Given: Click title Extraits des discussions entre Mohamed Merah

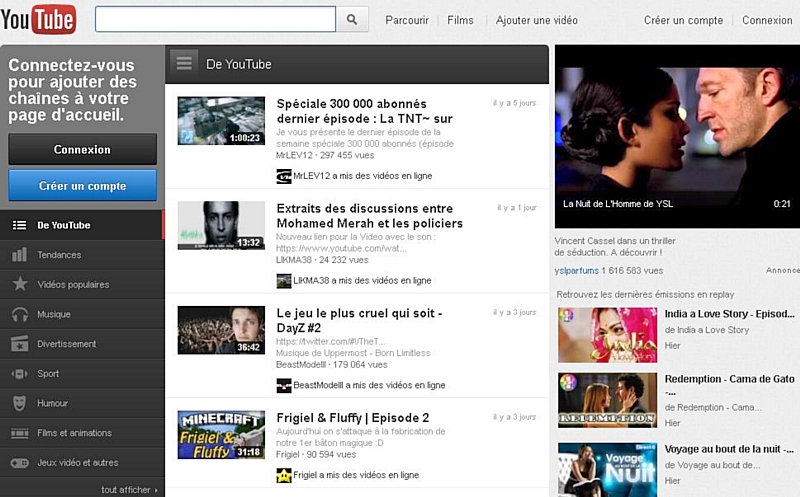Looking at the screenshot, I should [369, 216].
